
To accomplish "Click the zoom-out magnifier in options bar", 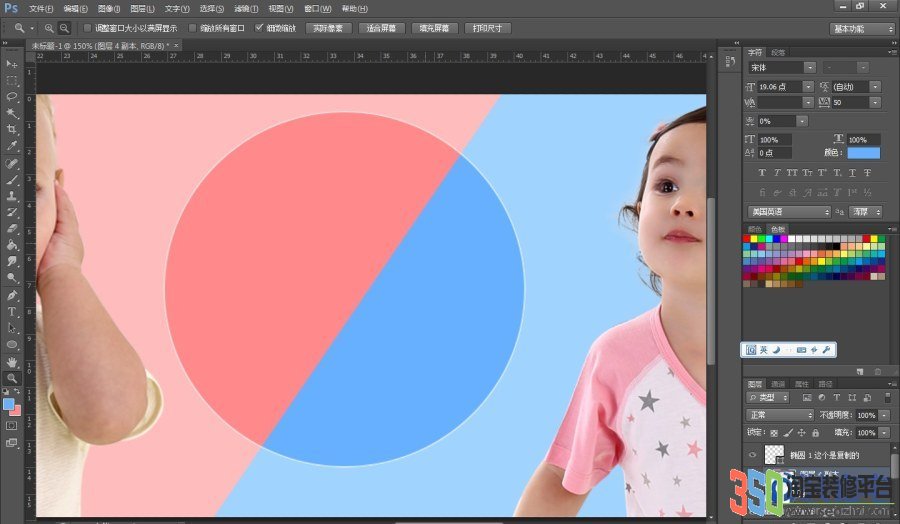I will (x=64, y=28).
